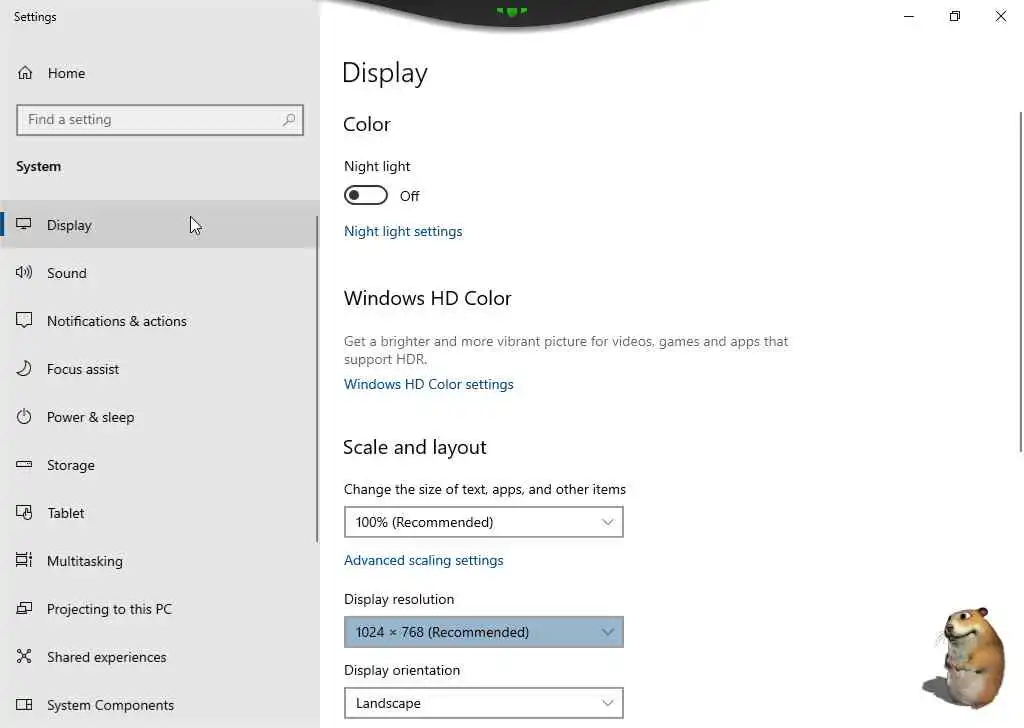Open the text size scaling dropdown
The width and height of the screenshot is (1024, 728).
pyautogui.click(x=483, y=522)
